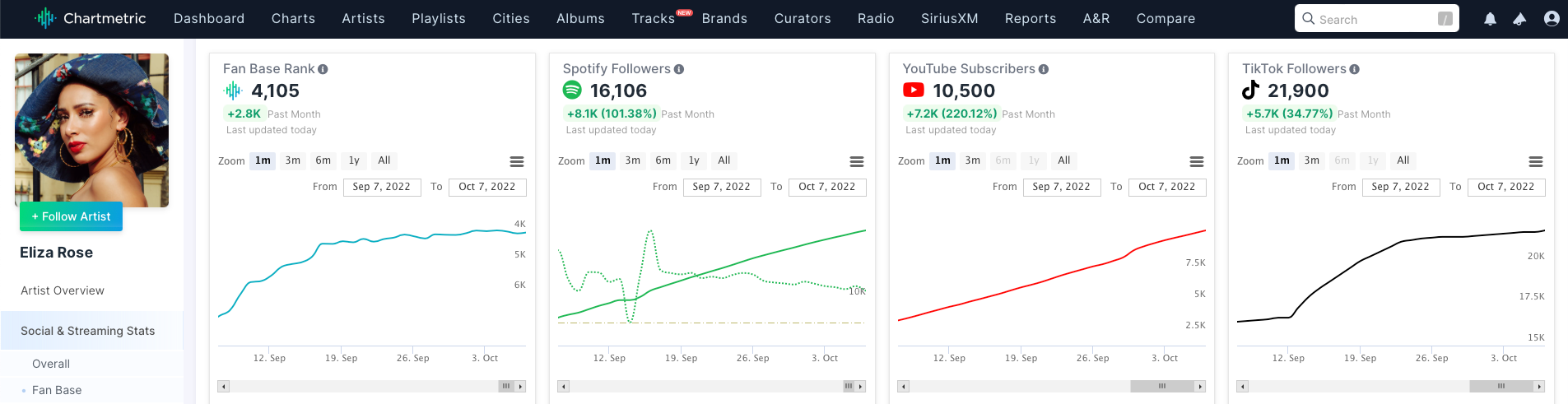Screen dimensions: 1568x404
Task: Click the Chartmetric logo icon
Action: coord(45,18)
